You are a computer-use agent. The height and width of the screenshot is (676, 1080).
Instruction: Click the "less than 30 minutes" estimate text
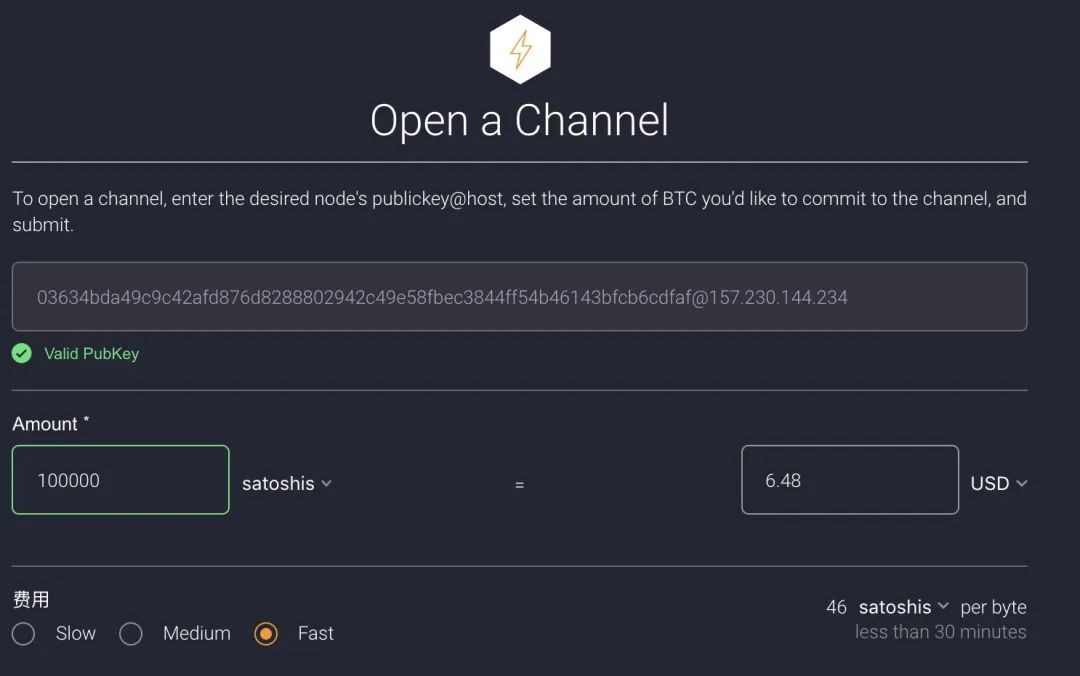[940, 632]
